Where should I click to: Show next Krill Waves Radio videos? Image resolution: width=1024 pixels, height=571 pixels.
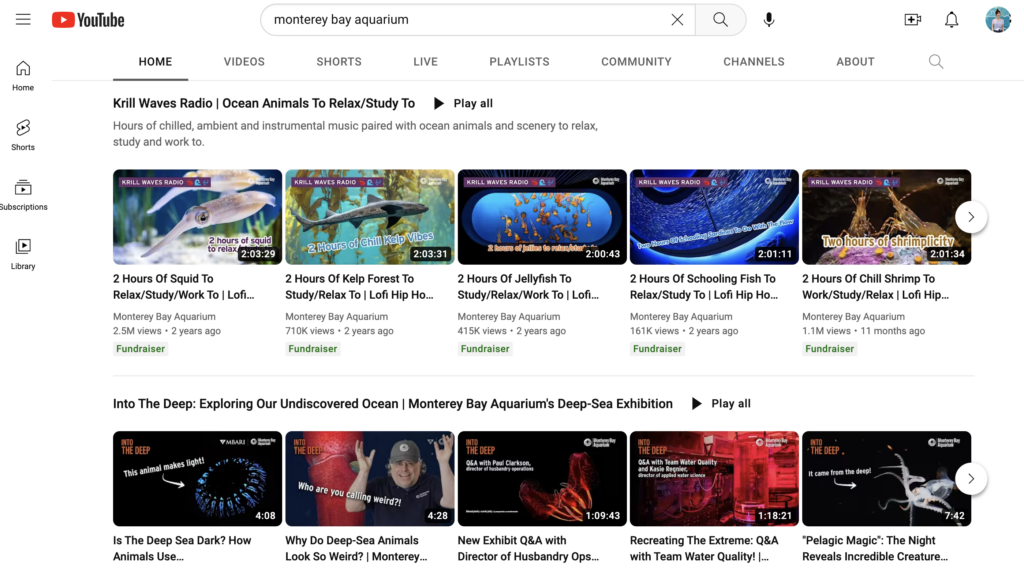pyautogui.click(x=971, y=217)
